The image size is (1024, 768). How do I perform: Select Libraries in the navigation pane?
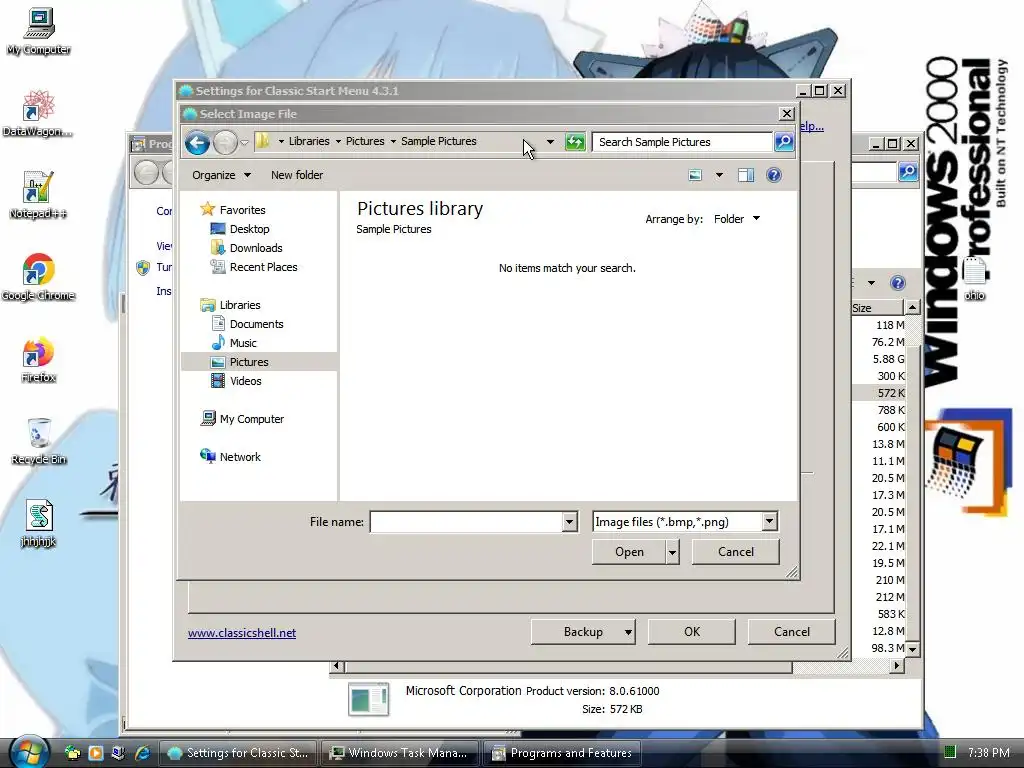(240, 305)
